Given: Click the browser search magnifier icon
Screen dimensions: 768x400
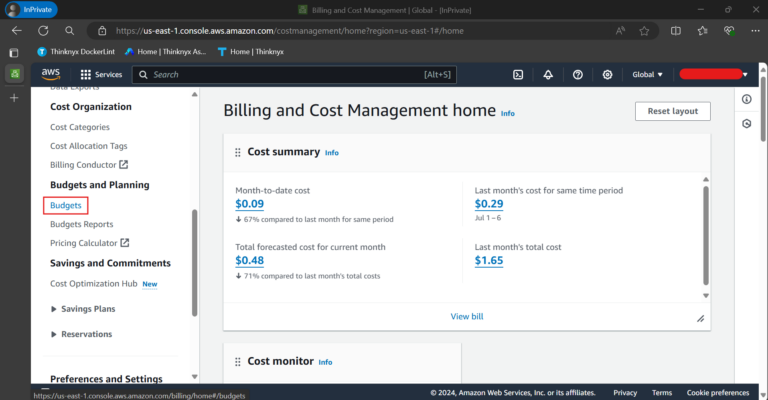Looking at the screenshot, I should pyautogui.click(x=70, y=31).
